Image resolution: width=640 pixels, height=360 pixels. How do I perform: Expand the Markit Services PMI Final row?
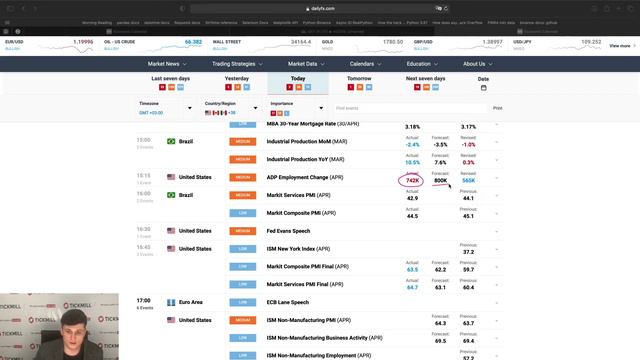point(497,285)
